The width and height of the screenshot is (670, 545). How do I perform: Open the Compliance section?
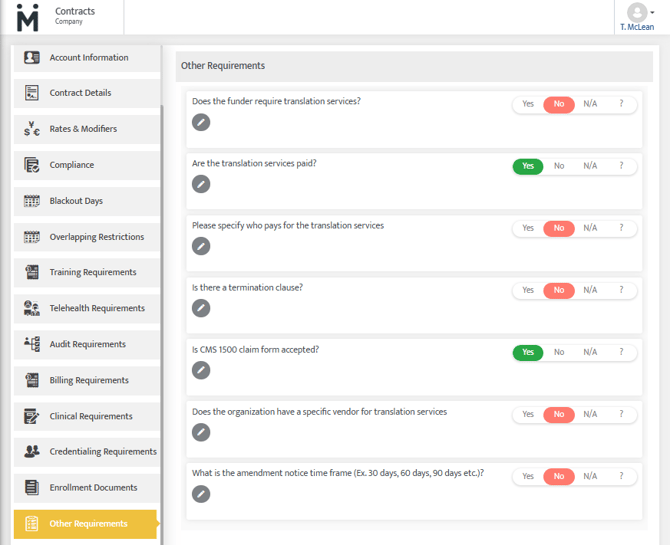tap(72, 165)
